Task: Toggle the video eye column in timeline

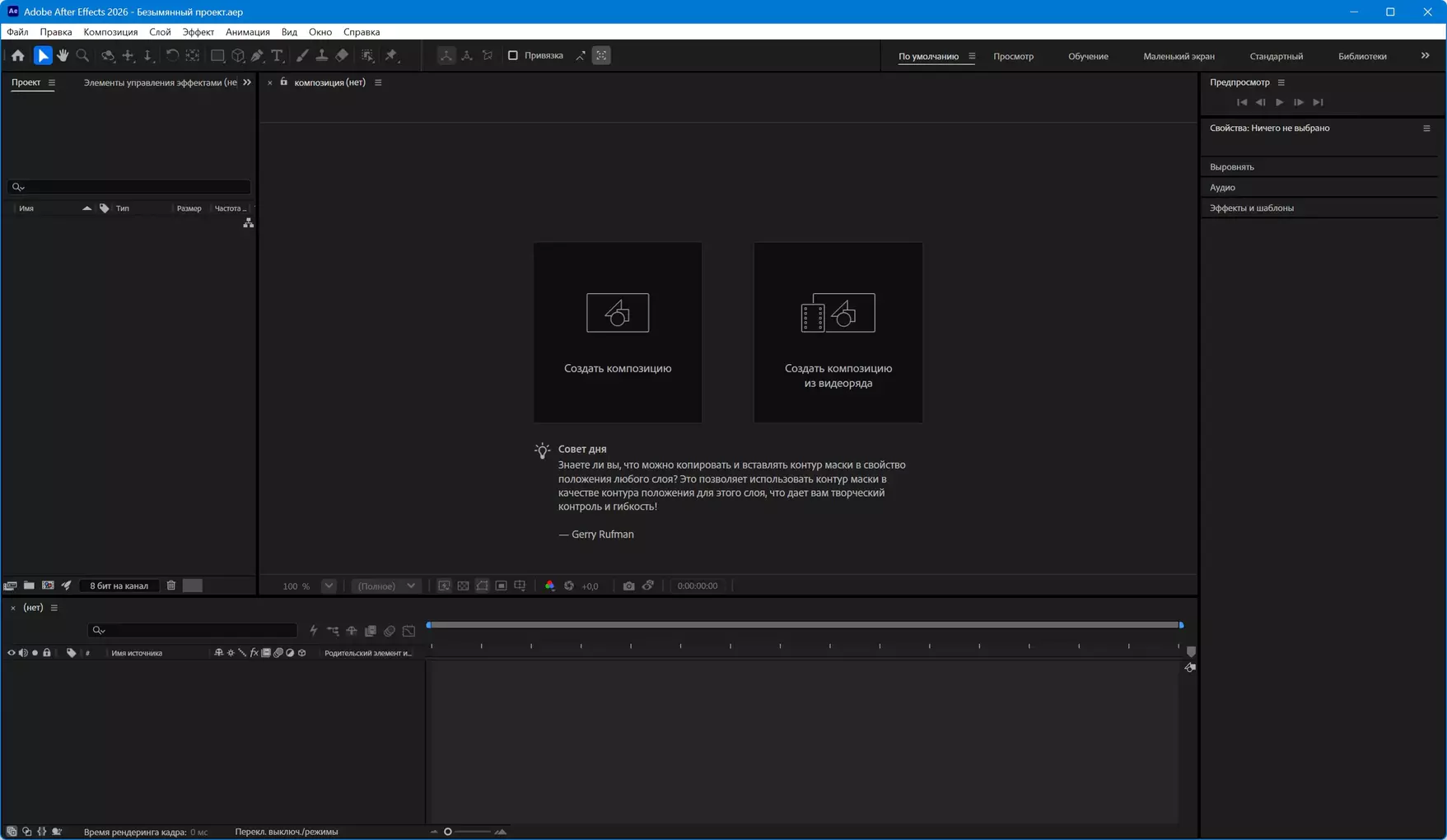Action: (x=12, y=653)
